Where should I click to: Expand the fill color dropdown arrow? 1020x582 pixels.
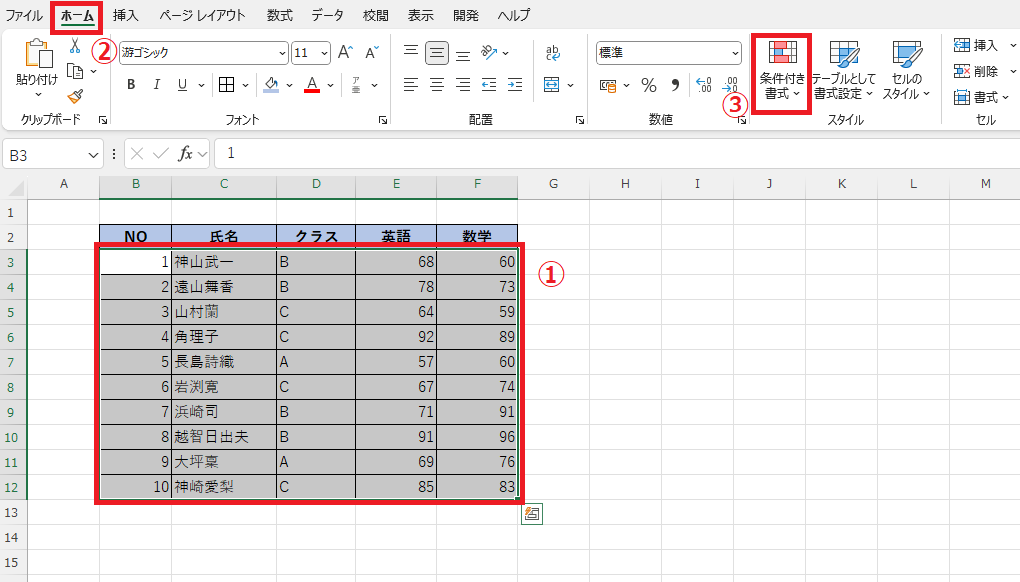coord(289,85)
